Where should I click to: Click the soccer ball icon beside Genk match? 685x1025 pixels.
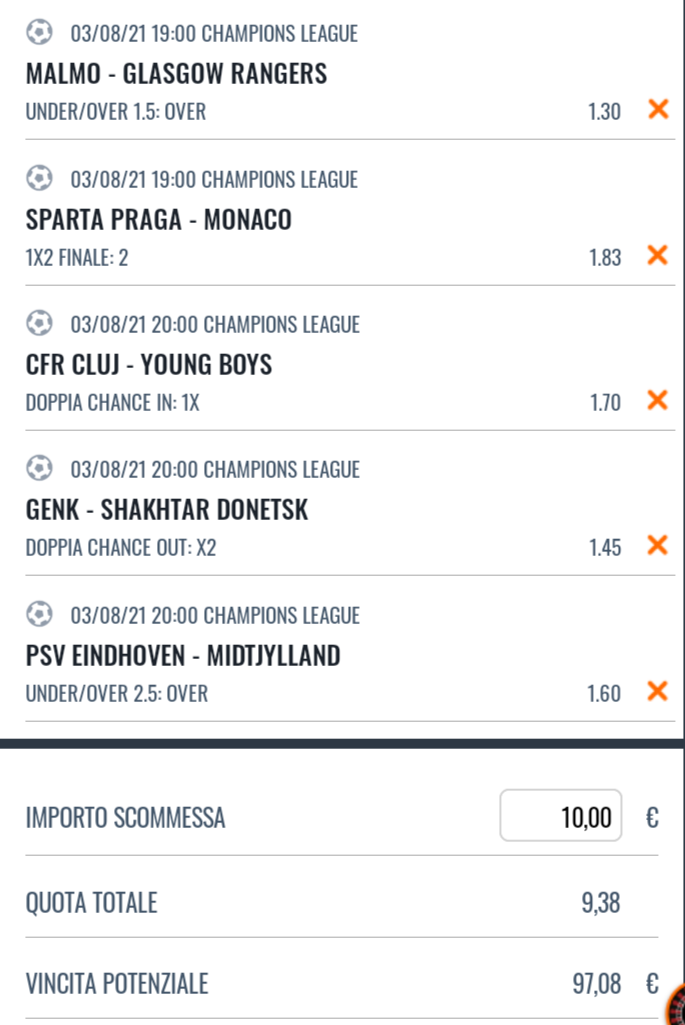pos(39,468)
